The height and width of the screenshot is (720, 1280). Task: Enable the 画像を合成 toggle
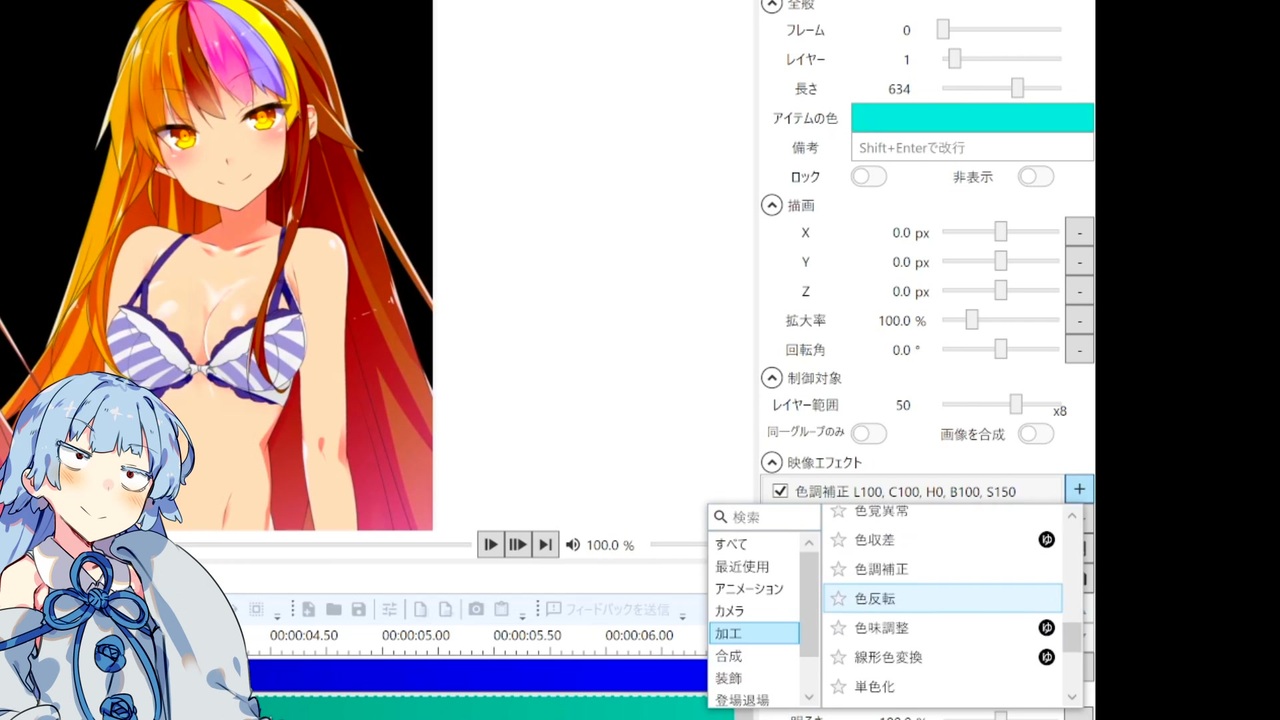coord(1035,433)
